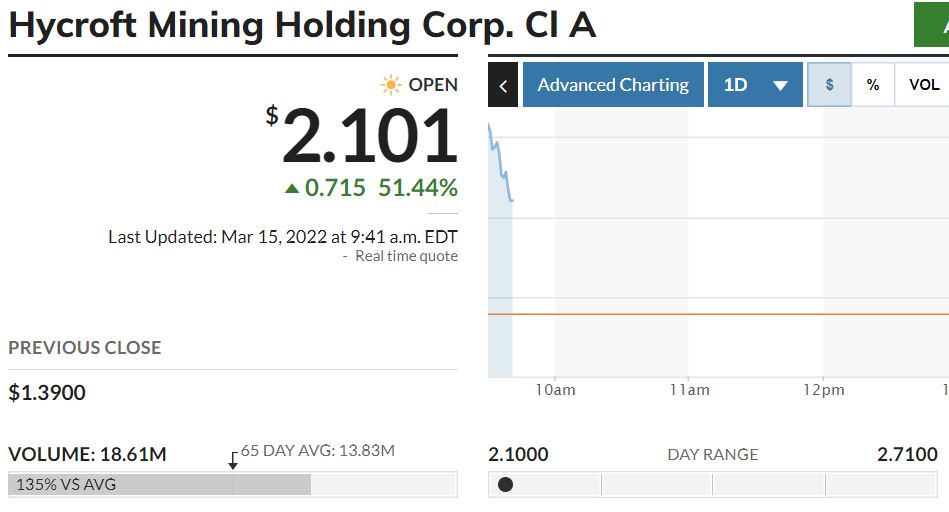Click the 51.44% change percentage

(417, 188)
